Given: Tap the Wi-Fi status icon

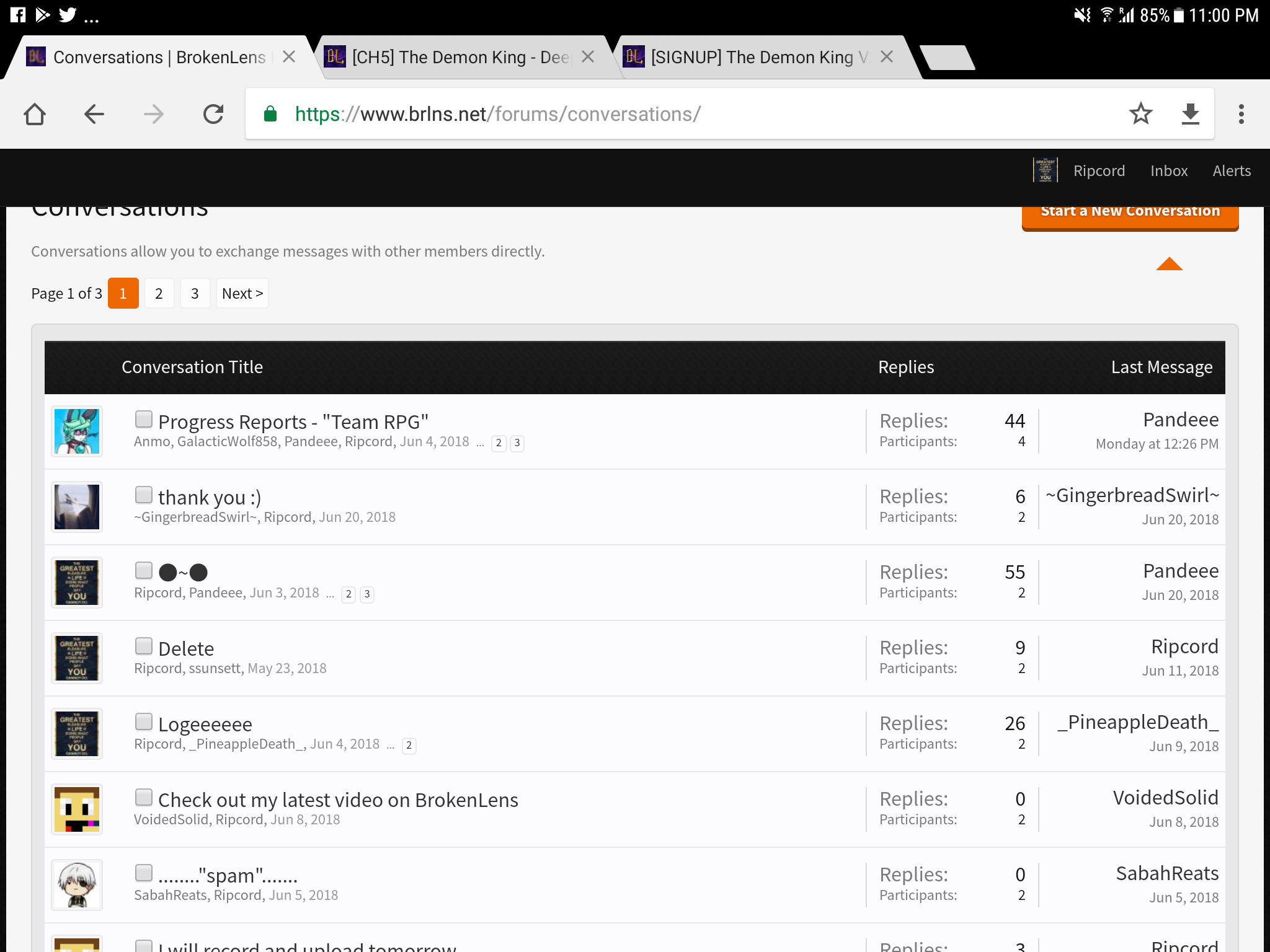Looking at the screenshot, I should tap(1106, 15).
